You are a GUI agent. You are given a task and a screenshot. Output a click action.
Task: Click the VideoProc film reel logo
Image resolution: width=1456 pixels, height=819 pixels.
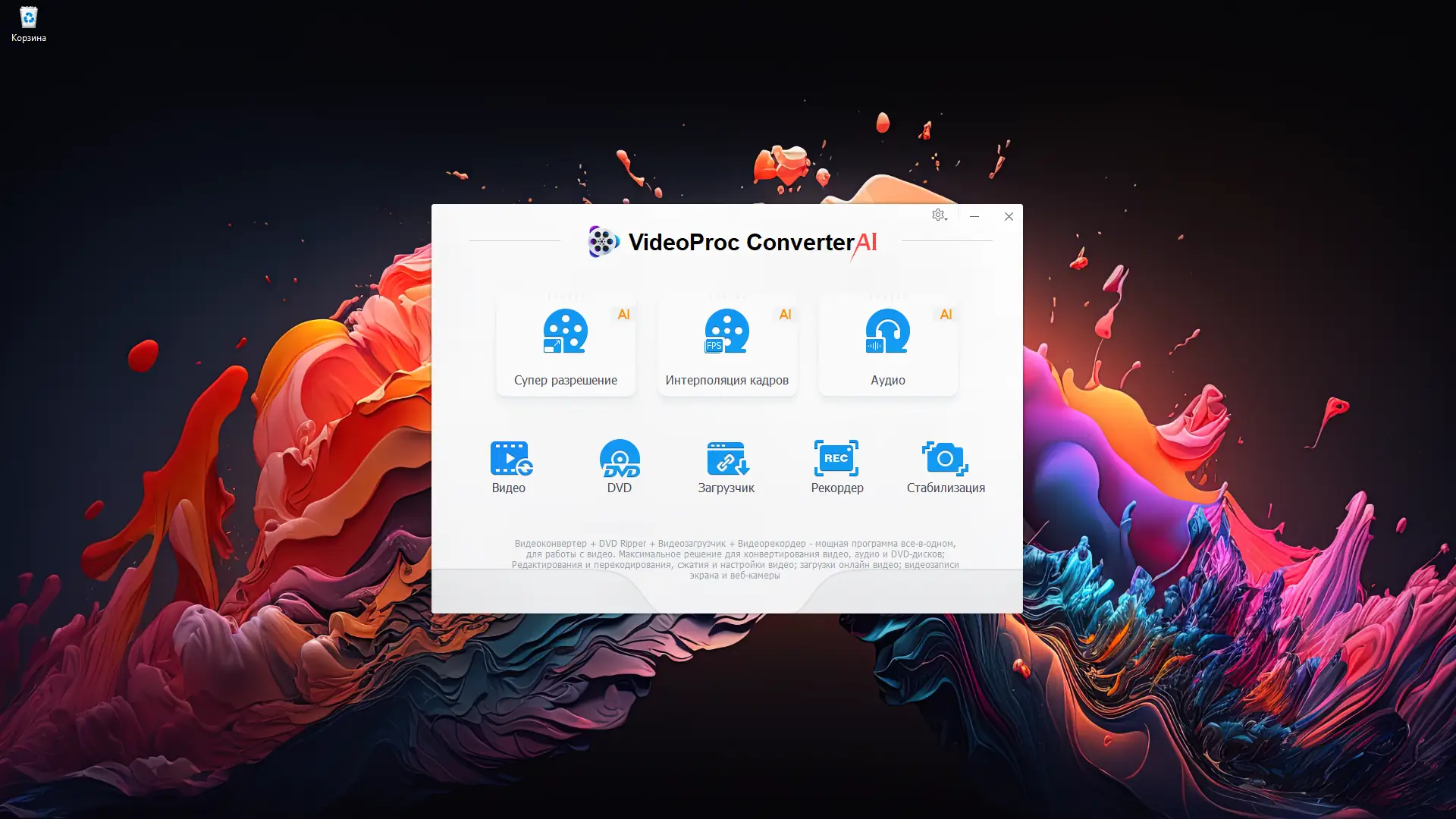coord(604,242)
